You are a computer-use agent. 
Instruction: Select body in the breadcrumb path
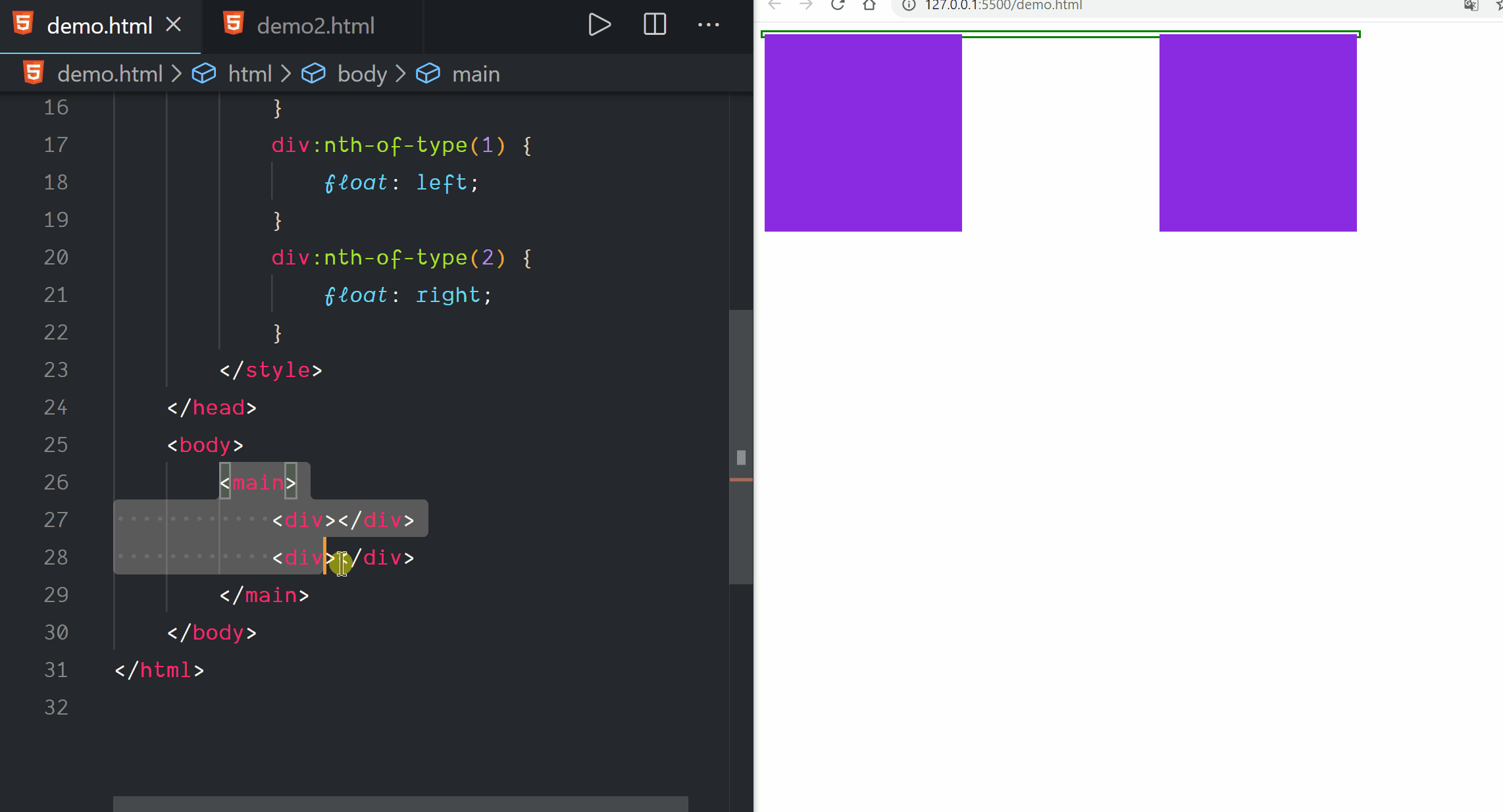point(362,74)
